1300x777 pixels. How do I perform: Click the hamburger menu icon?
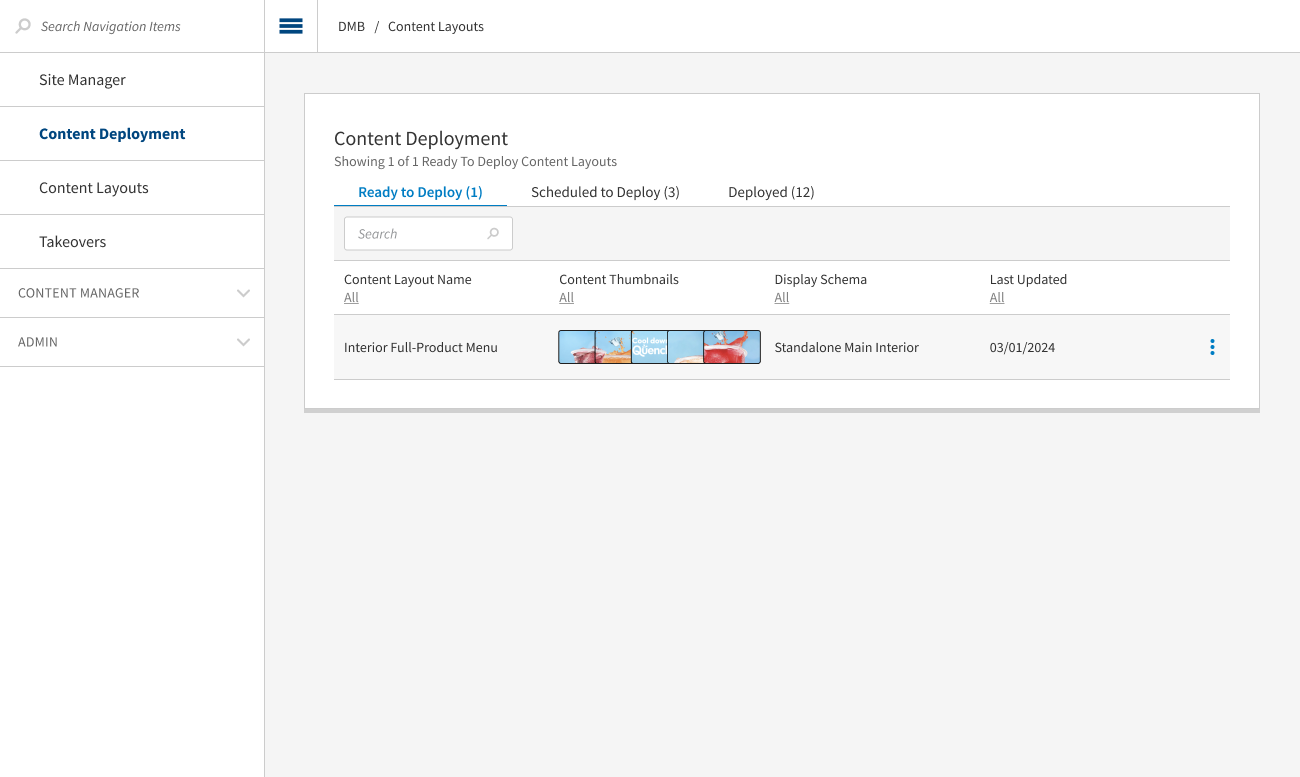(291, 26)
